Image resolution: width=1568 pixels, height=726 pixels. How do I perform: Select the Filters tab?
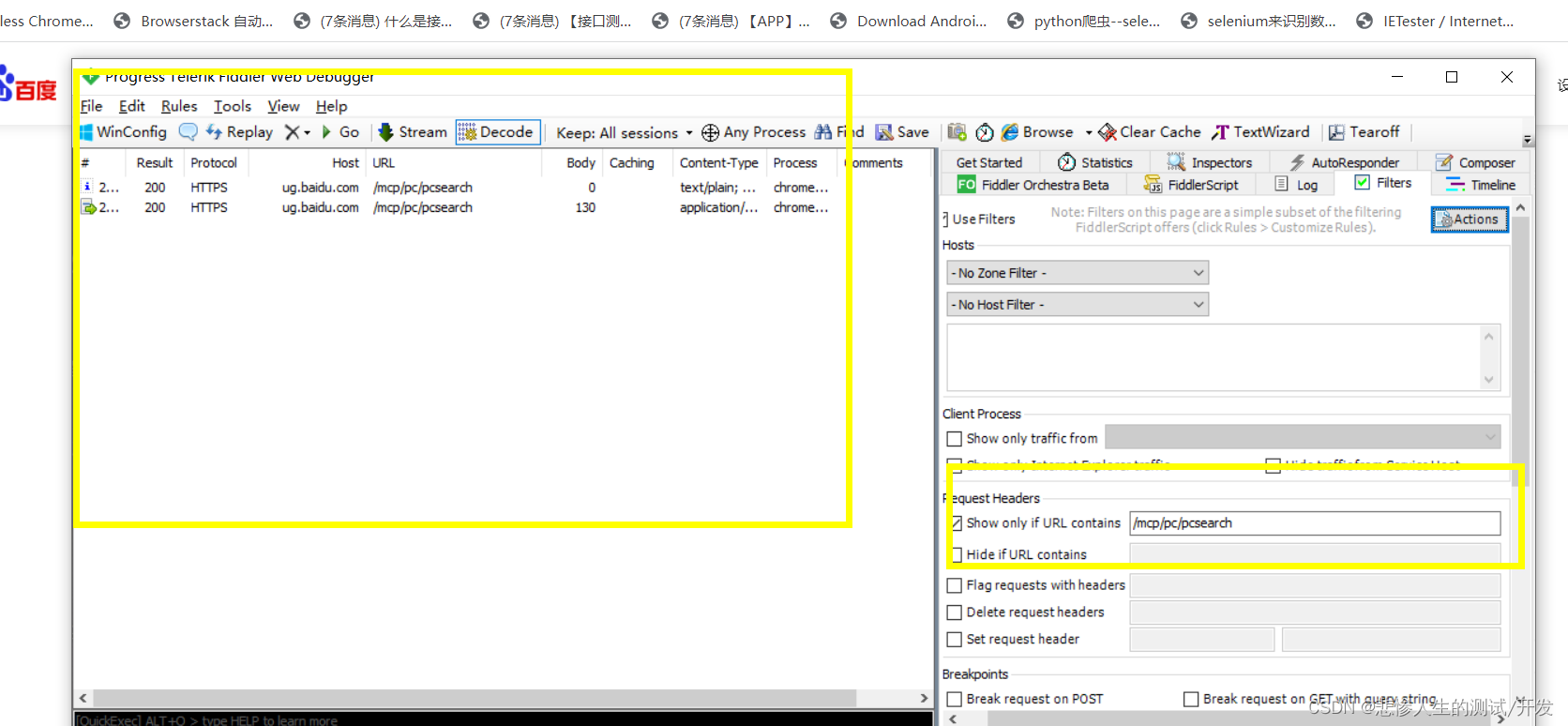point(1383,183)
